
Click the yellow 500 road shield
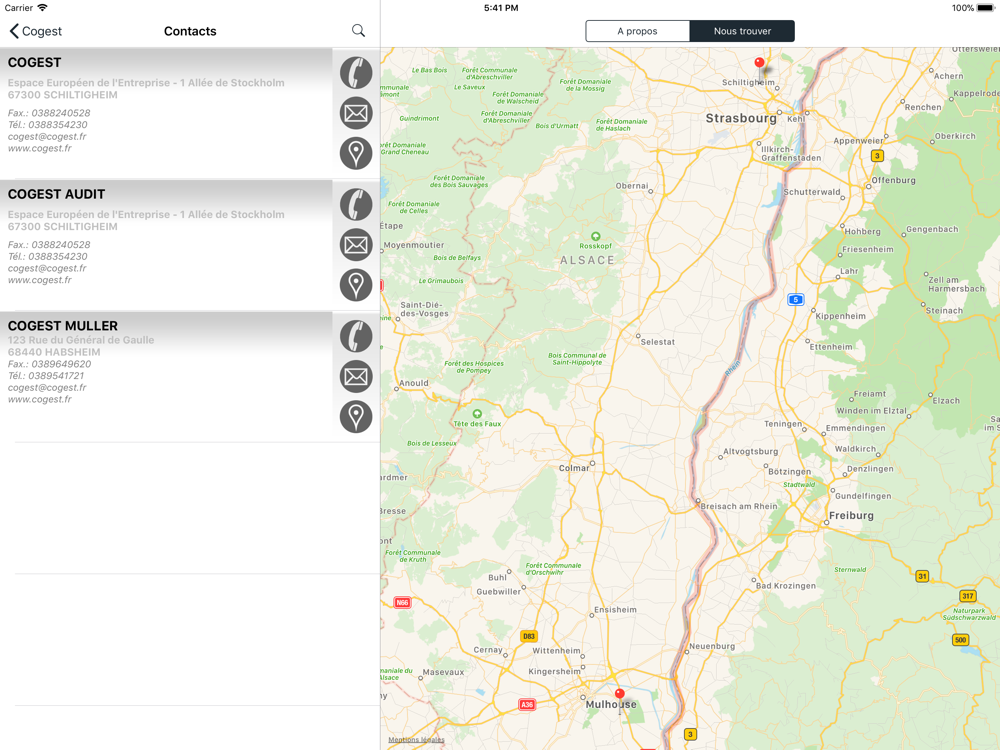(x=960, y=640)
